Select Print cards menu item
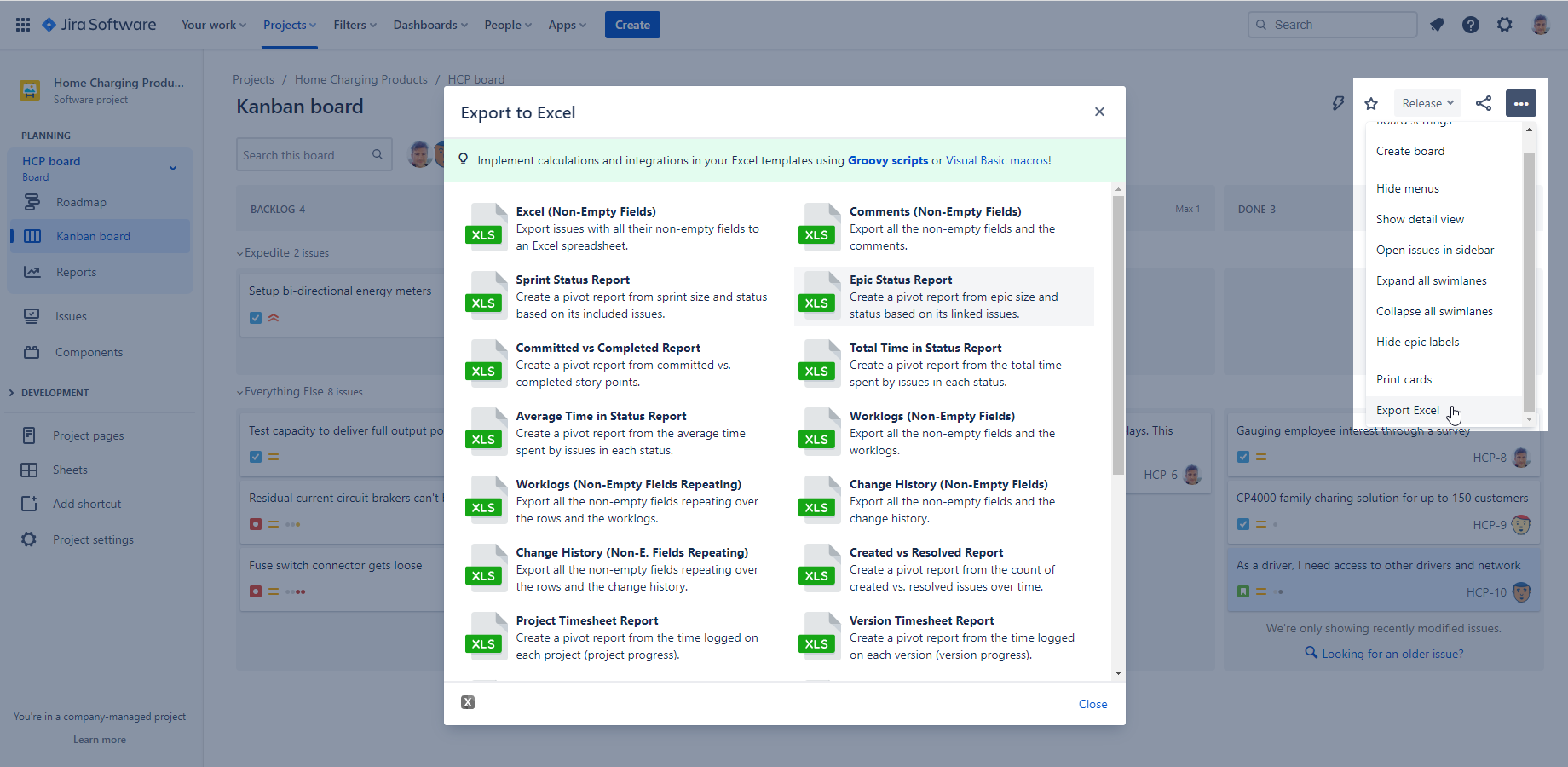1568x767 pixels. pos(1444,379)
